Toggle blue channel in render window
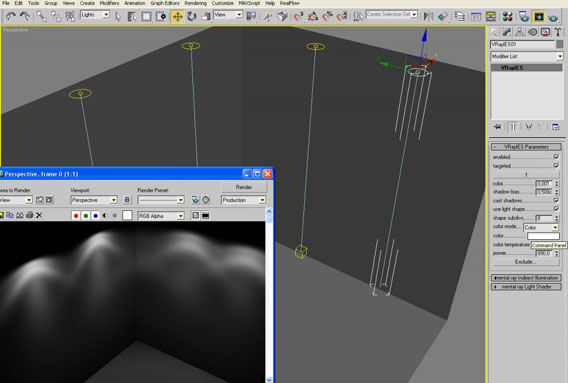568x383 pixels. (x=95, y=216)
